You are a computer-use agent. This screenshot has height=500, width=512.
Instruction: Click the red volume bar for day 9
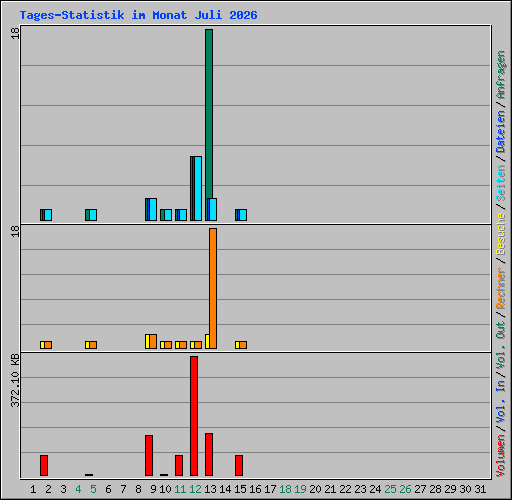(x=149, y=455)
